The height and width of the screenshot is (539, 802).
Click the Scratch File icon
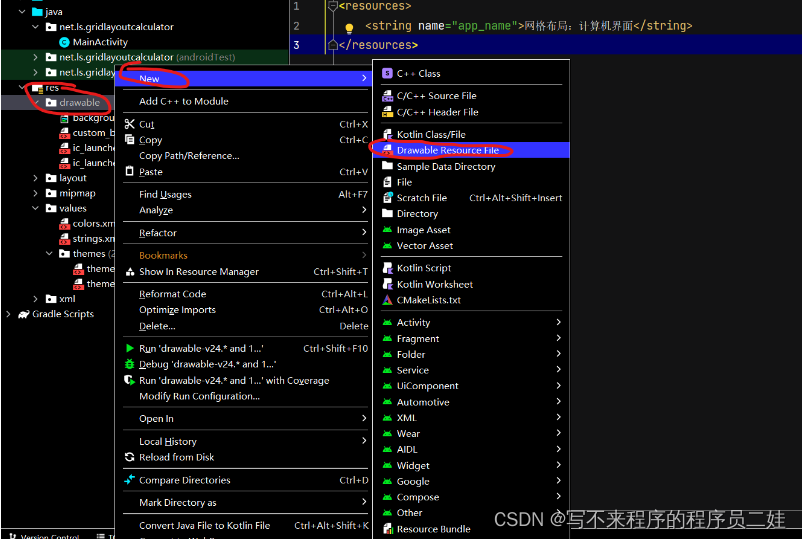coord(387,198)
